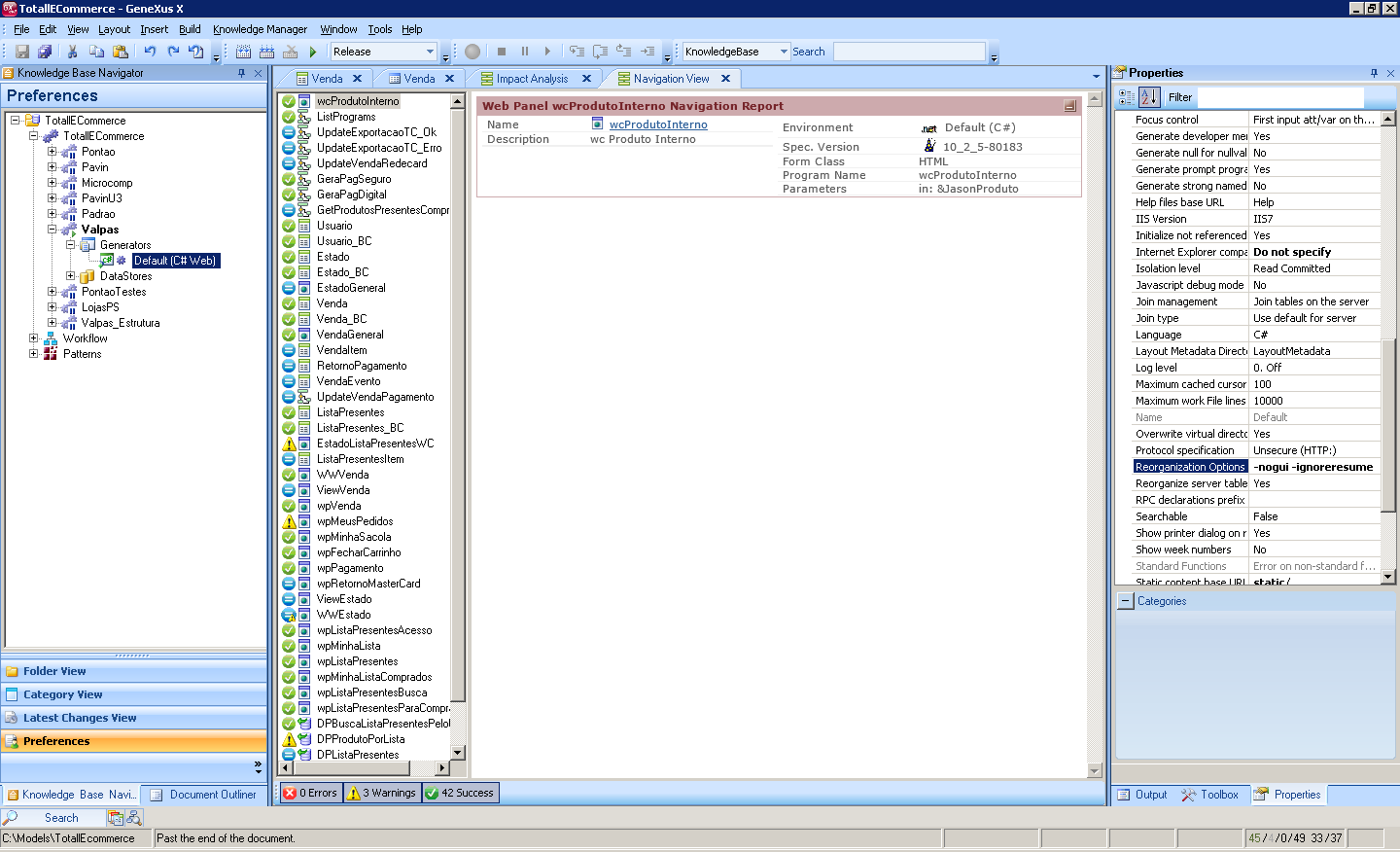Toggle categorized view in Properties panel

(x=1127, y=97)
